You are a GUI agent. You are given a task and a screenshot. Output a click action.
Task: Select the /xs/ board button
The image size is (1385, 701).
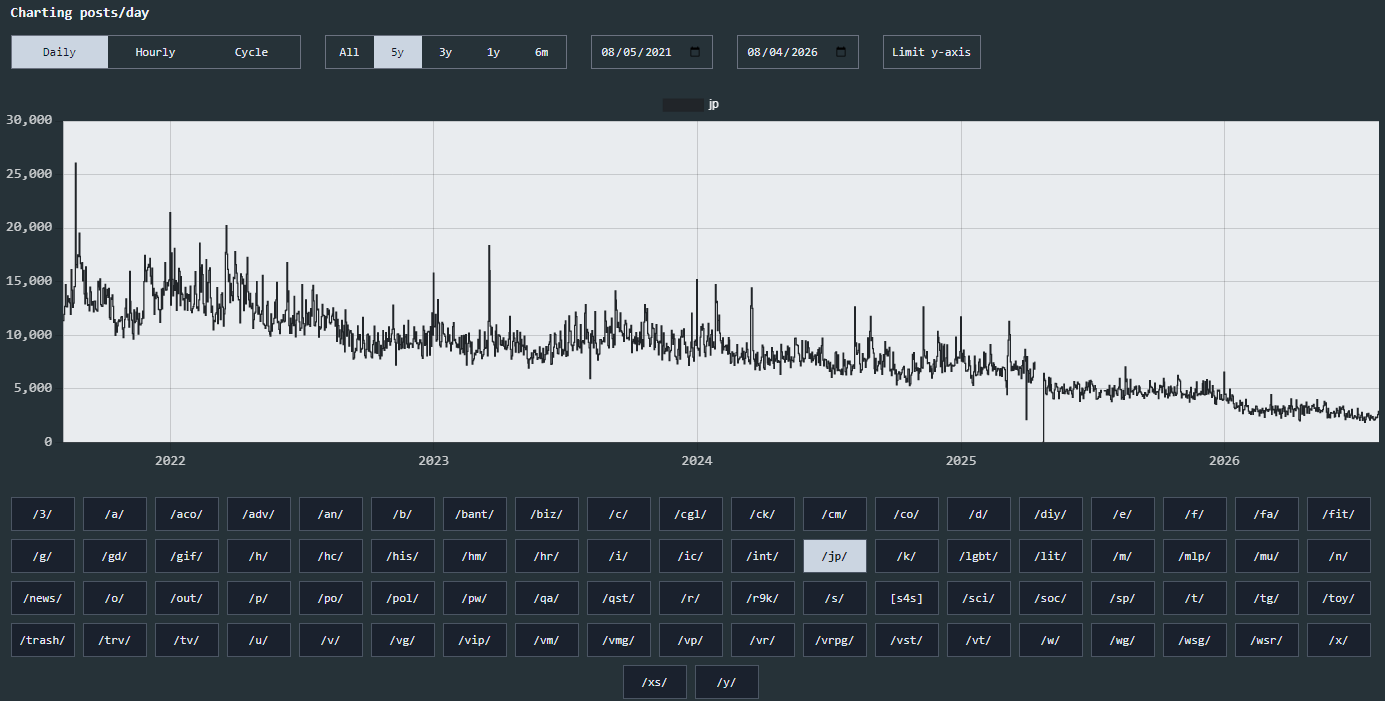[655, 682]
